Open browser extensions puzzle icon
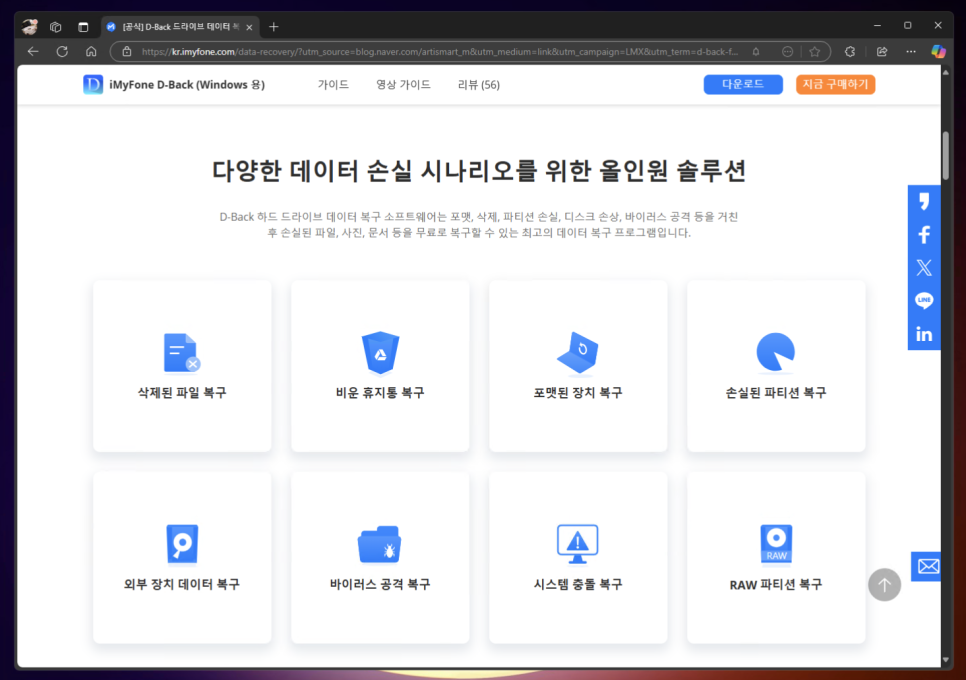The image size is (966, 680). click(850, 52)
